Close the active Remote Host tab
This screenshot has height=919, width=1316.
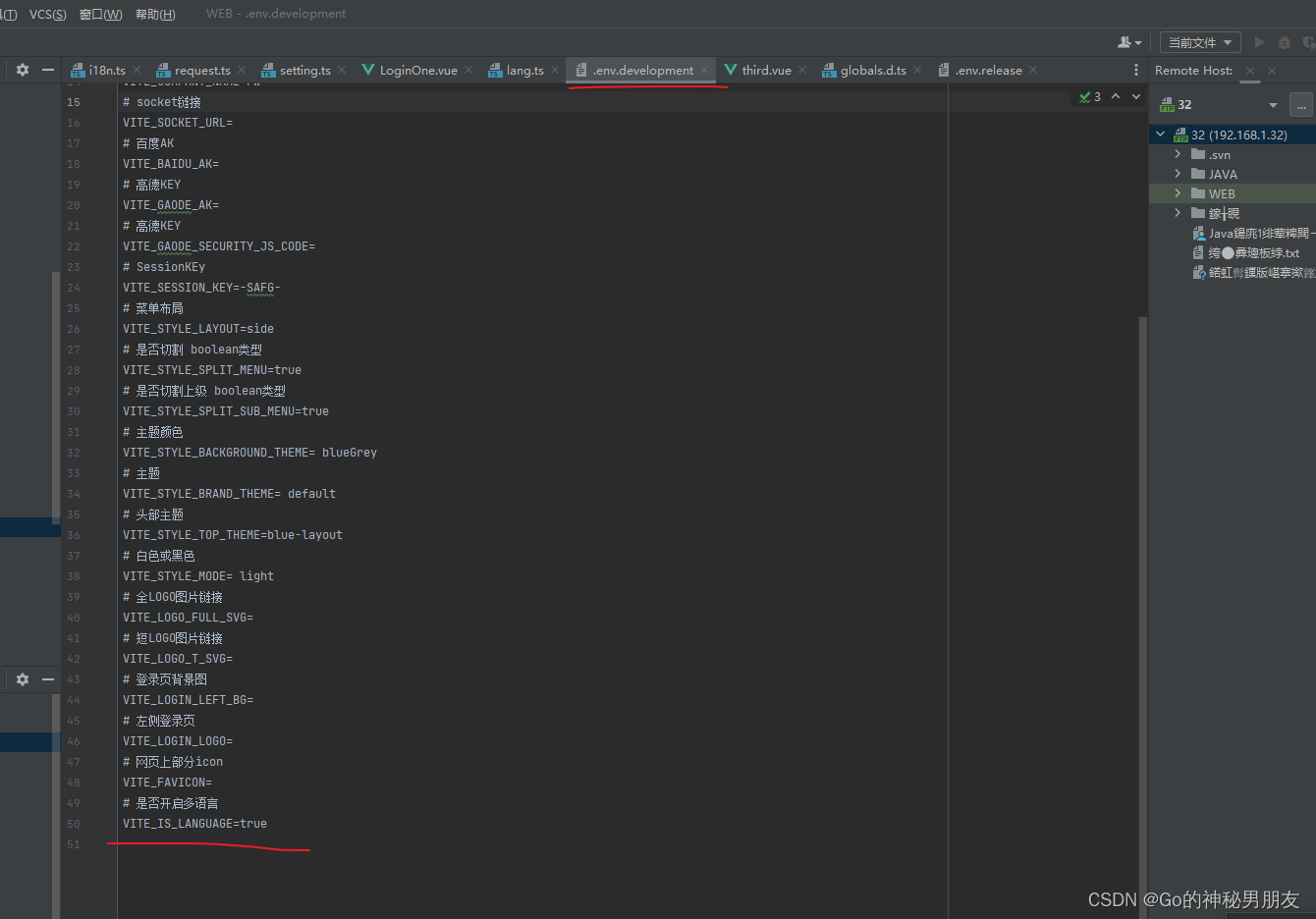pyautogui.click(x=1250, y=71)
